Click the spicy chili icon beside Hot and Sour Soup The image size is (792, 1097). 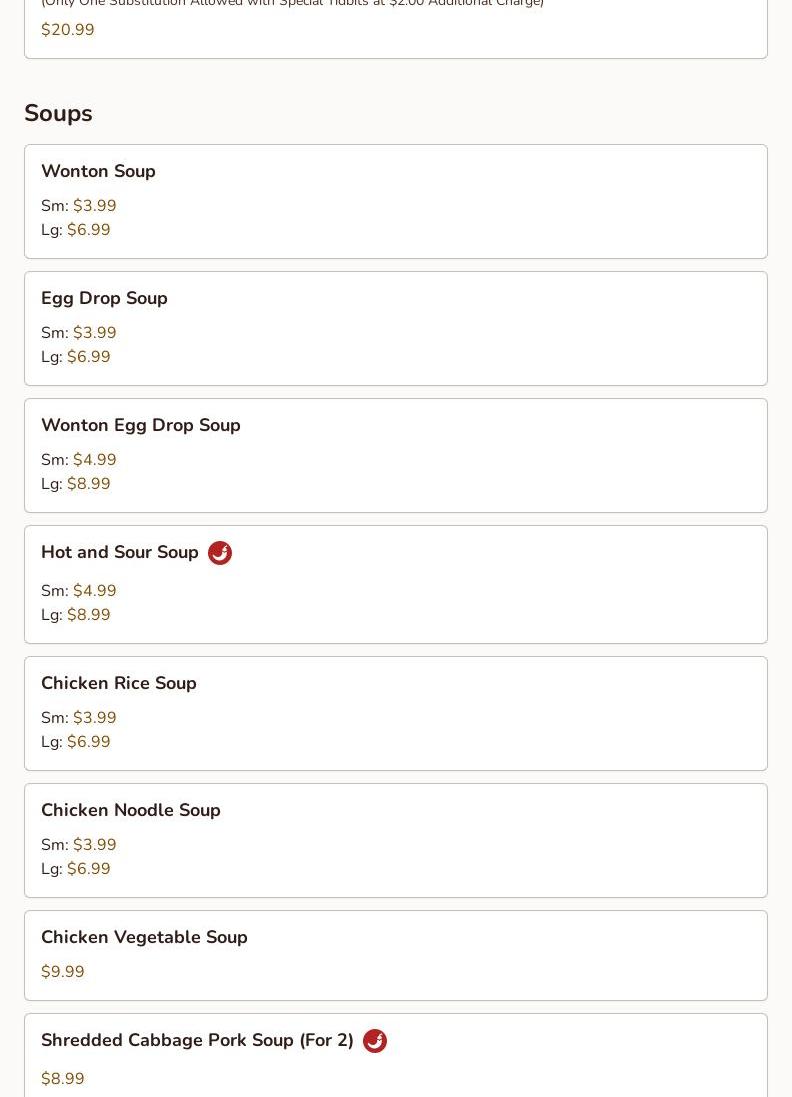(x=220, y=553)
